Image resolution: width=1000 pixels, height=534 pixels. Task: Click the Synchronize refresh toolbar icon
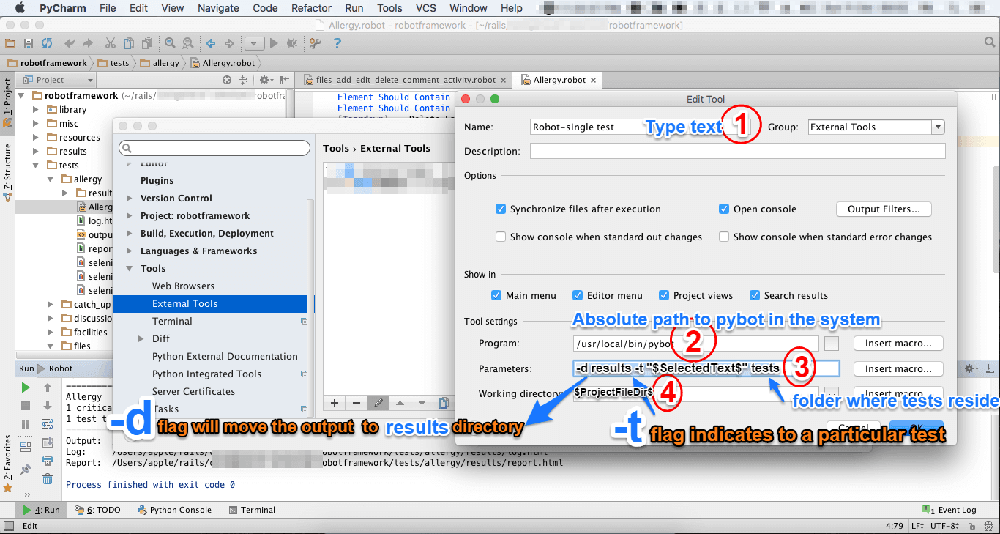47,43
